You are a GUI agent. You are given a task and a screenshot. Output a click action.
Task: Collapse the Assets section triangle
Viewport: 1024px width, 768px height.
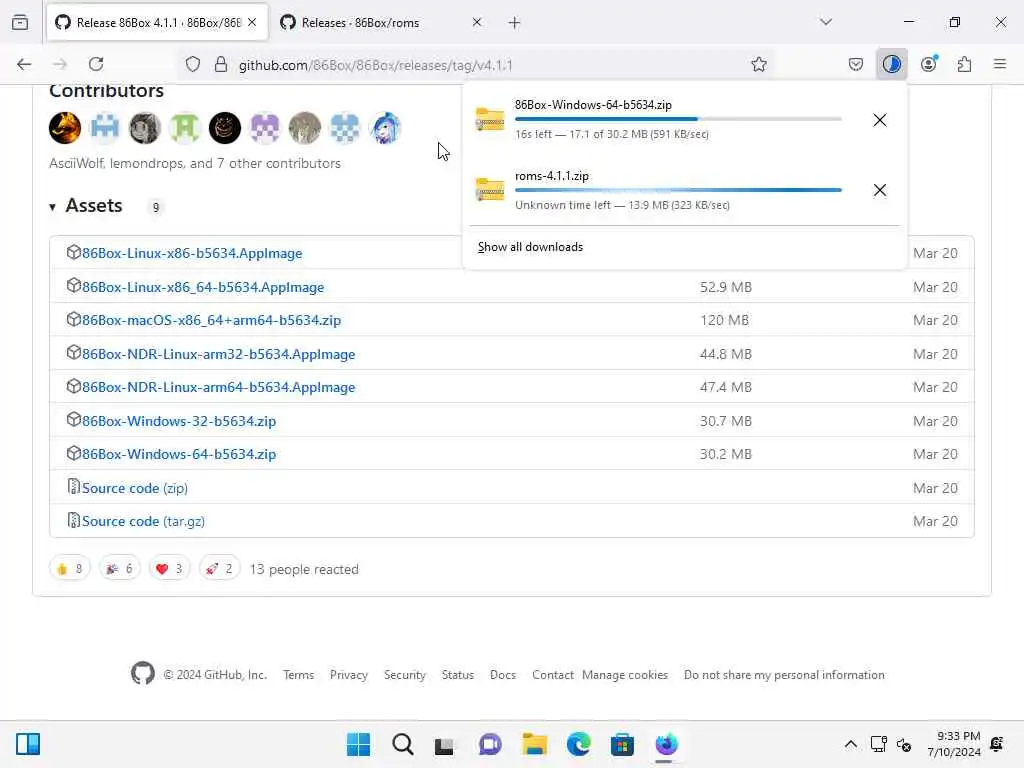coord(52,207)
